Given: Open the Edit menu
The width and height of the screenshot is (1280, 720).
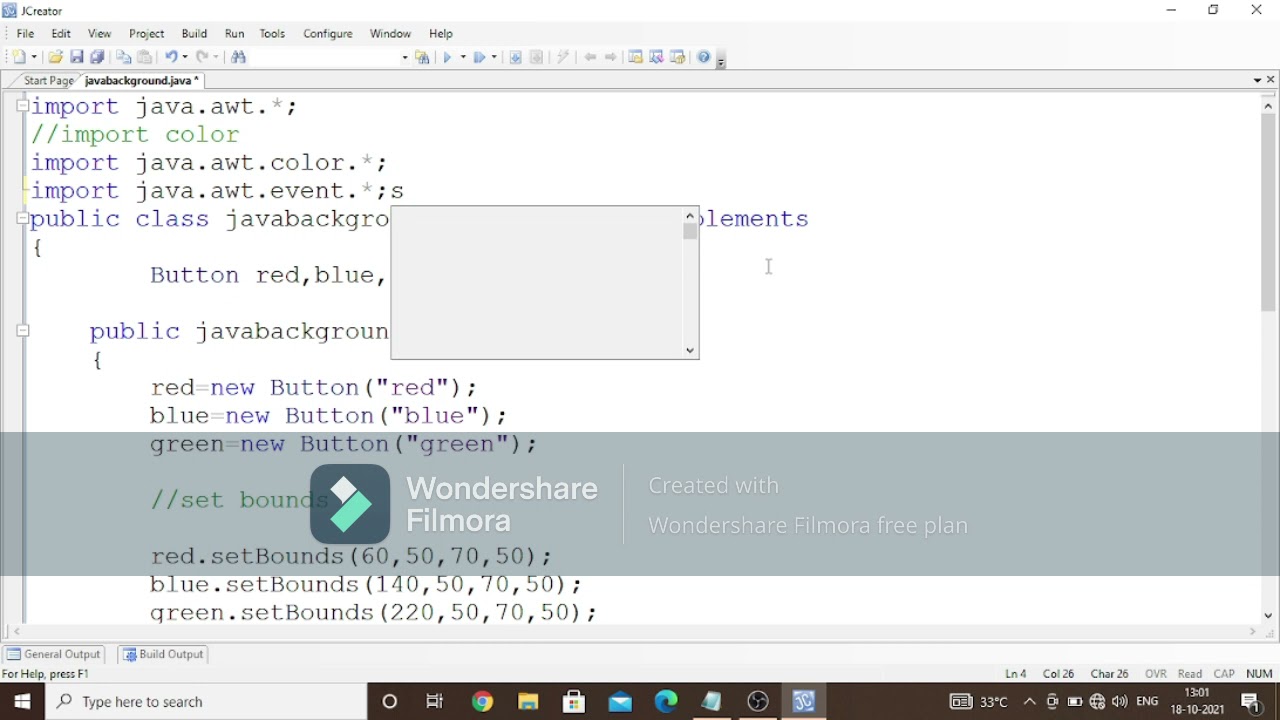Looking at the screenshot, I should 61,33.
